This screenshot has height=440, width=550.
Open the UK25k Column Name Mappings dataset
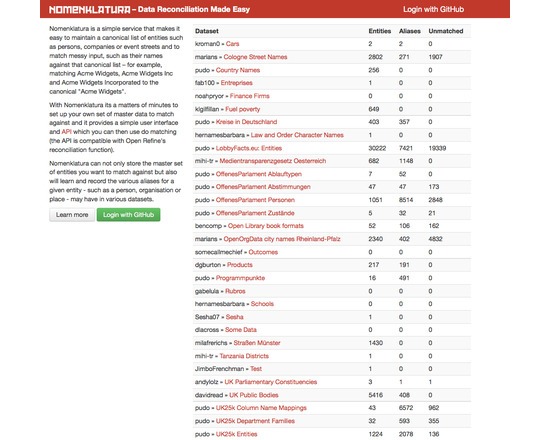(261, 408)
